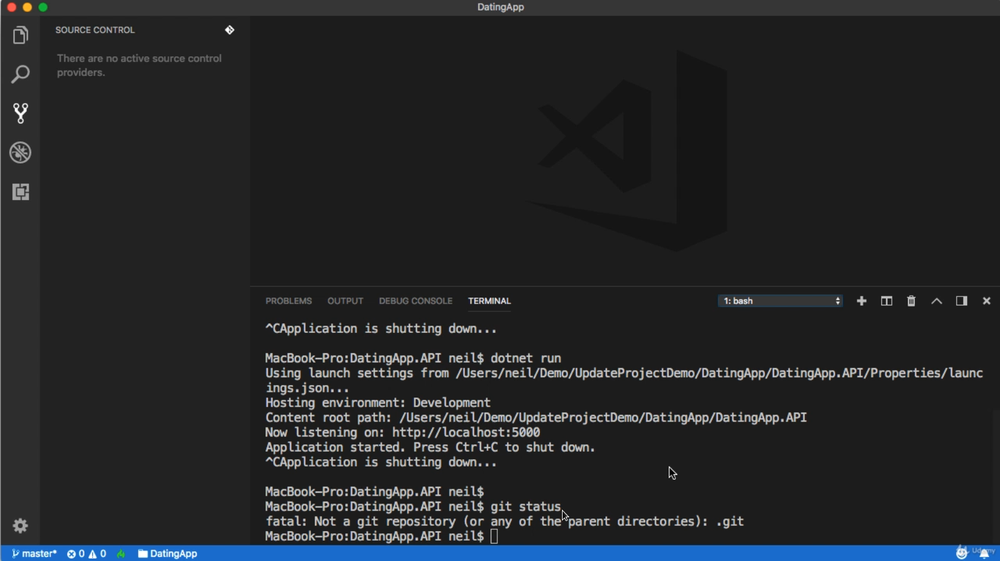1000x561 pixels.
Task: Click the green fullscreen window button
Action: point(43,7)
